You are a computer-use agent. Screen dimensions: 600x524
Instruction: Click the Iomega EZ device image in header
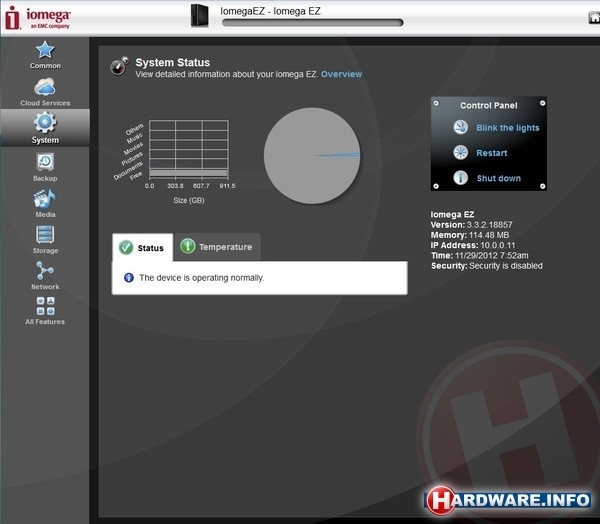[200, 16]
